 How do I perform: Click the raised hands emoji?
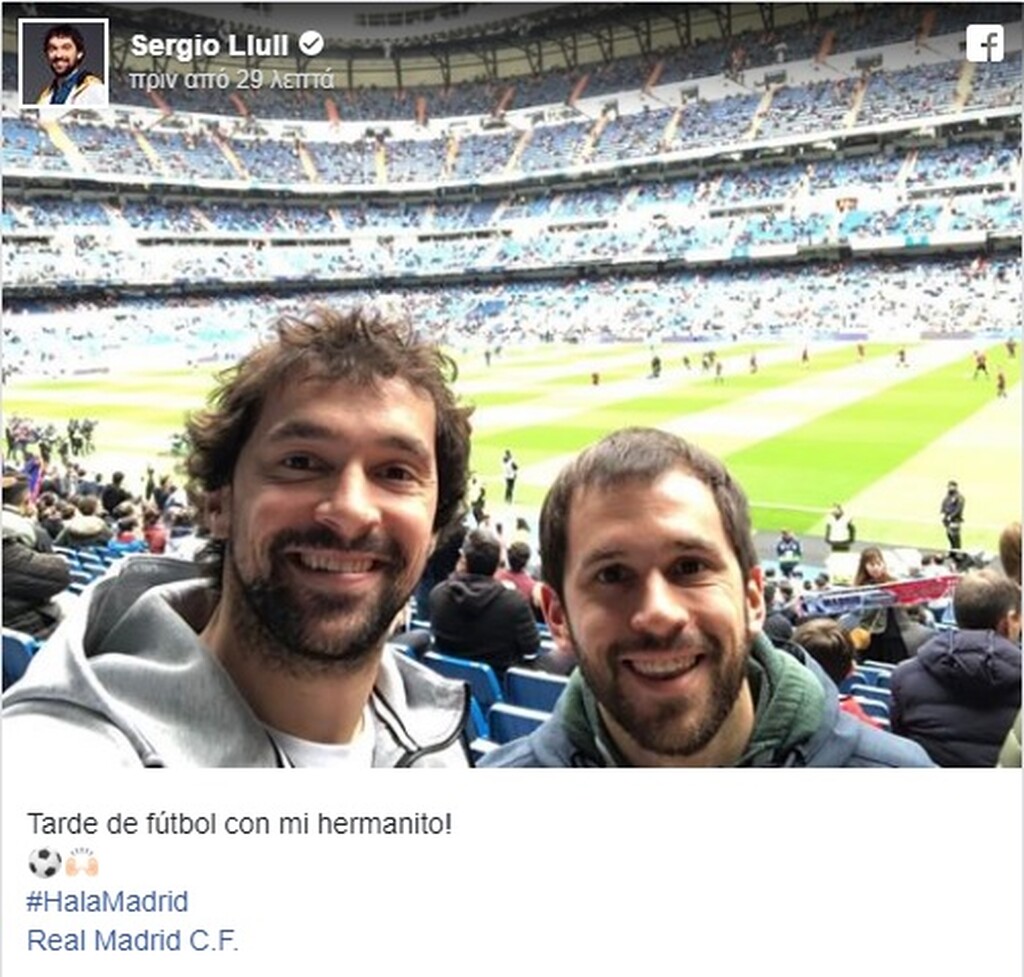[82, 862]
